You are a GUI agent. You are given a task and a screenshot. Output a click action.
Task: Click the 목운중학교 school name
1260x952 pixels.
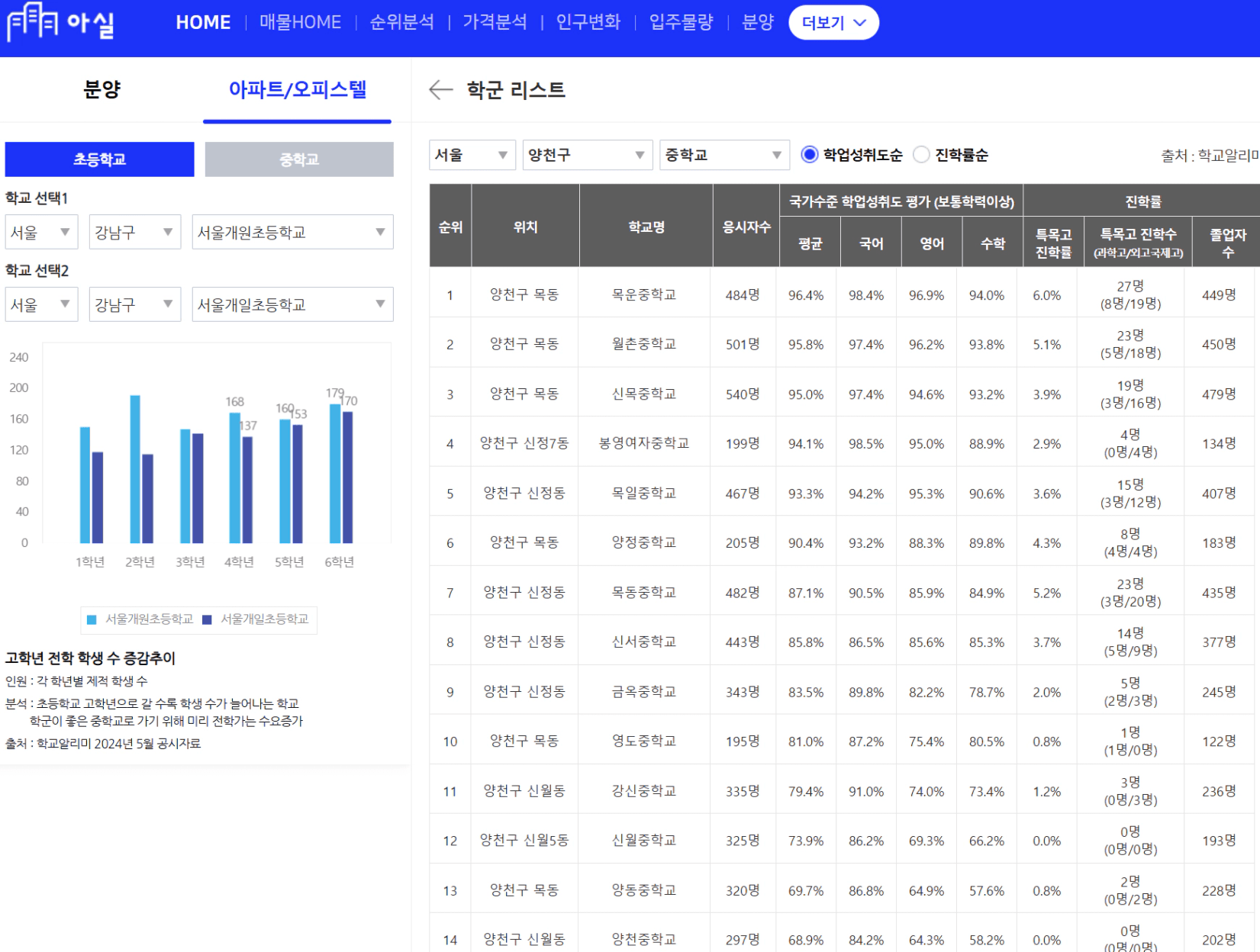point(644,295)
